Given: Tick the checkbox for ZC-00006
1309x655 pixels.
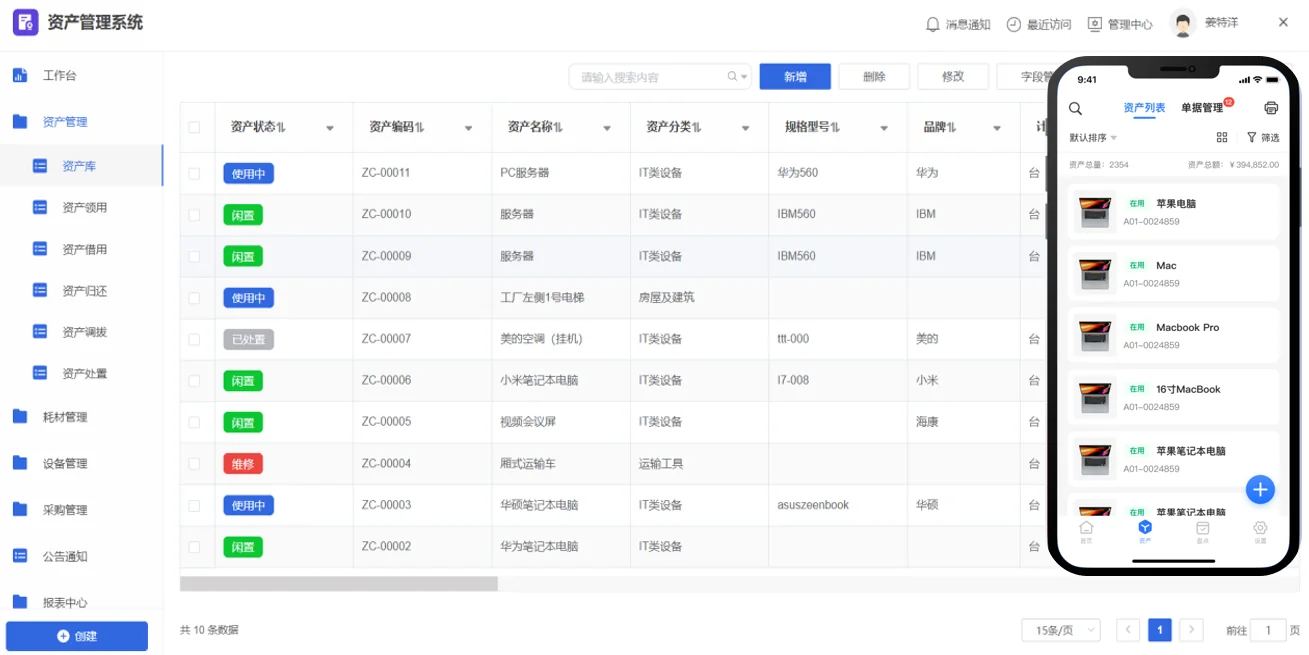Looking at the screenshot, I should tap(194, 381).
